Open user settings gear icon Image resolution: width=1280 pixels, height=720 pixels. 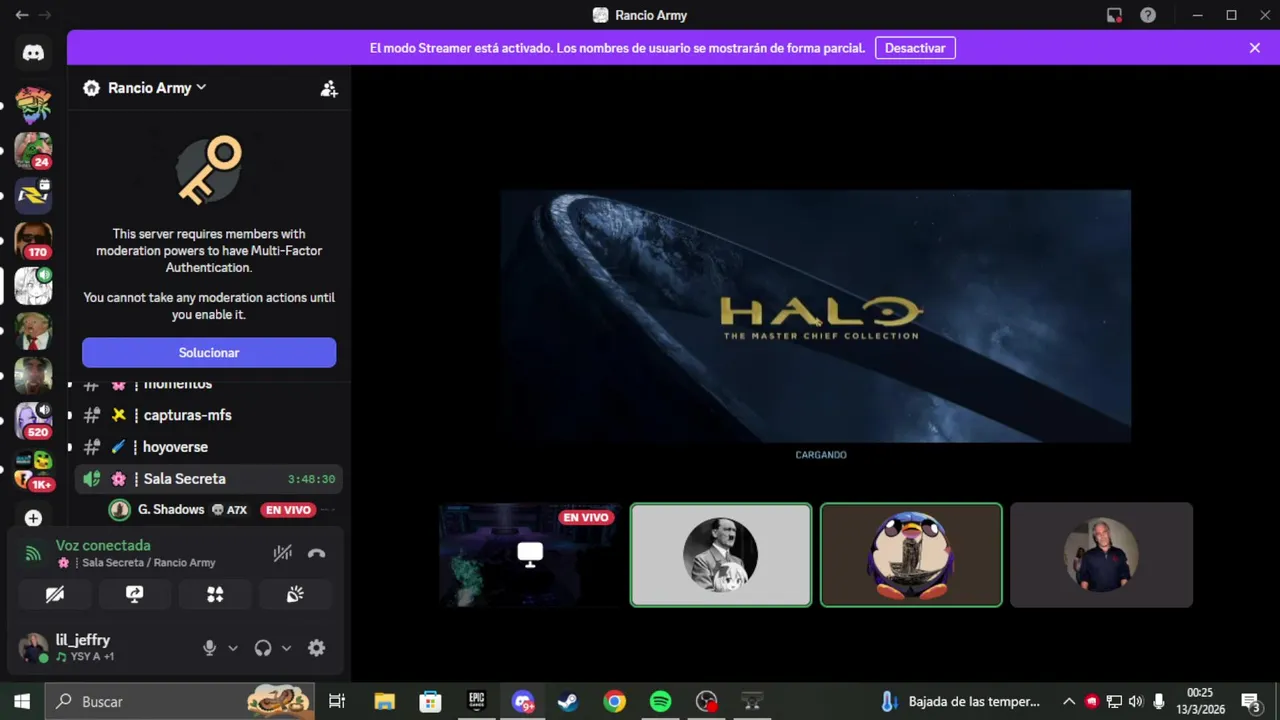coord(316,648)
